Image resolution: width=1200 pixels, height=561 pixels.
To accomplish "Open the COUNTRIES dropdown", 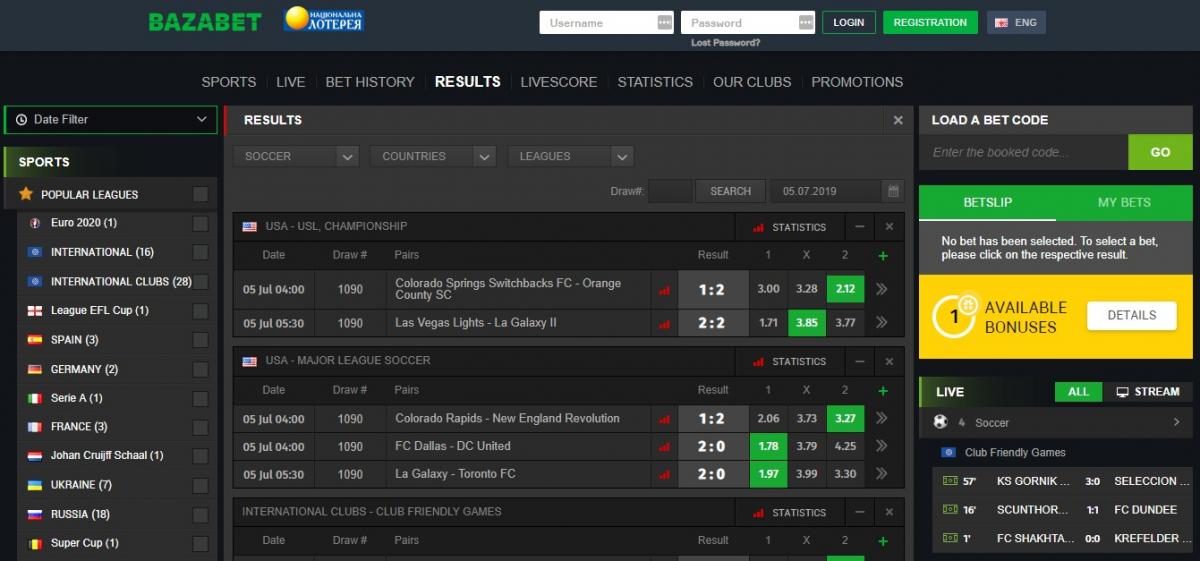I will (x=432, y=156).
